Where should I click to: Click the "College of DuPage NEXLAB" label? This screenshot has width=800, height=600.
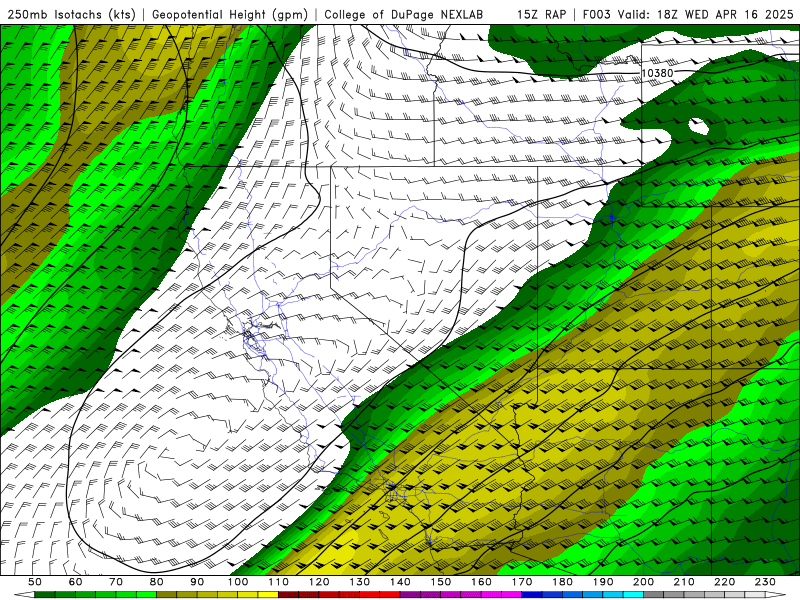coord(404,14)
